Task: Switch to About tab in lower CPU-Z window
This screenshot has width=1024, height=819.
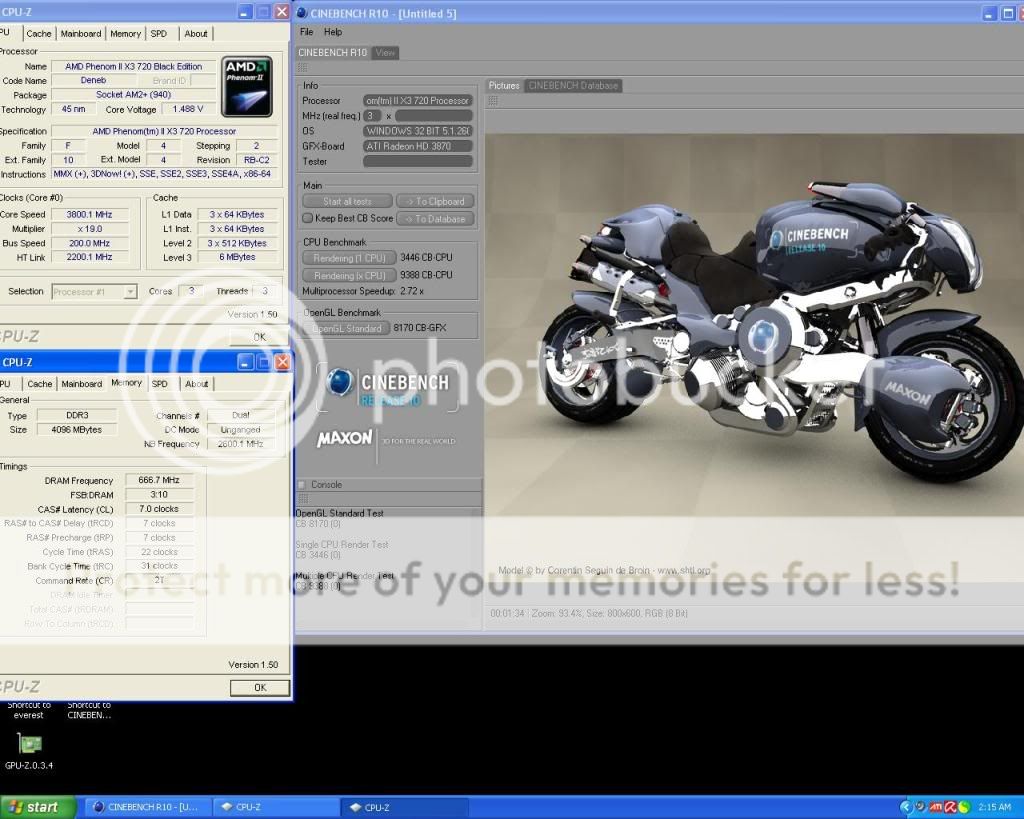Action: (197, 384)
